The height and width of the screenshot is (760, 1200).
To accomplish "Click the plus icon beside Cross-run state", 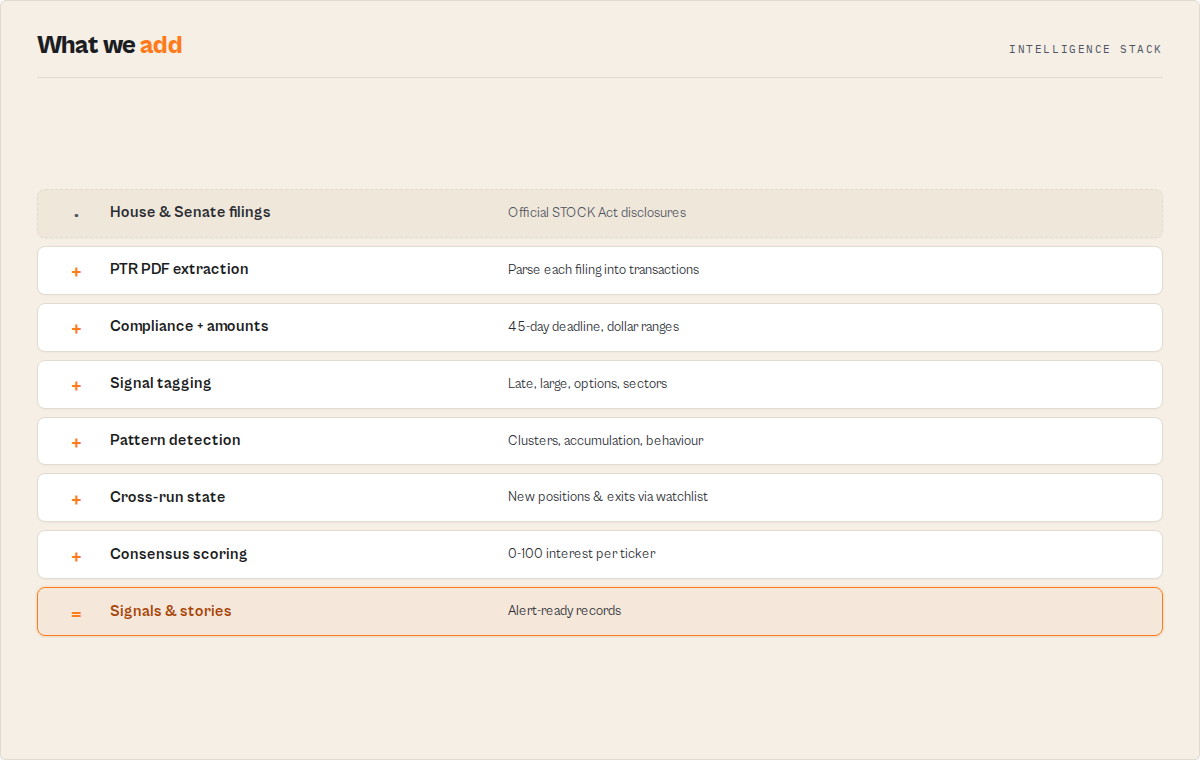I will (x=76, y=499).
